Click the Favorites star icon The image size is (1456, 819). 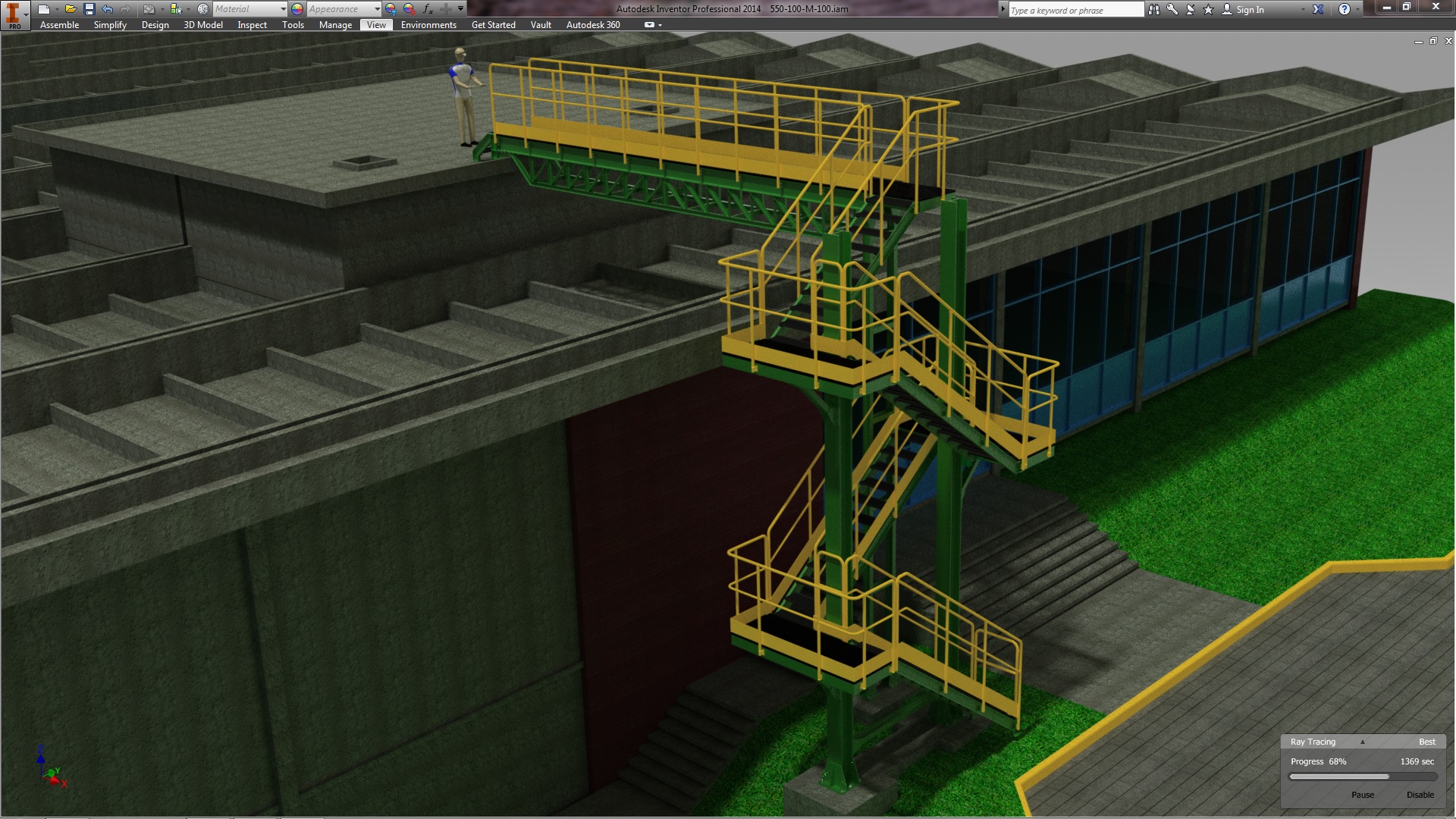1209,9
